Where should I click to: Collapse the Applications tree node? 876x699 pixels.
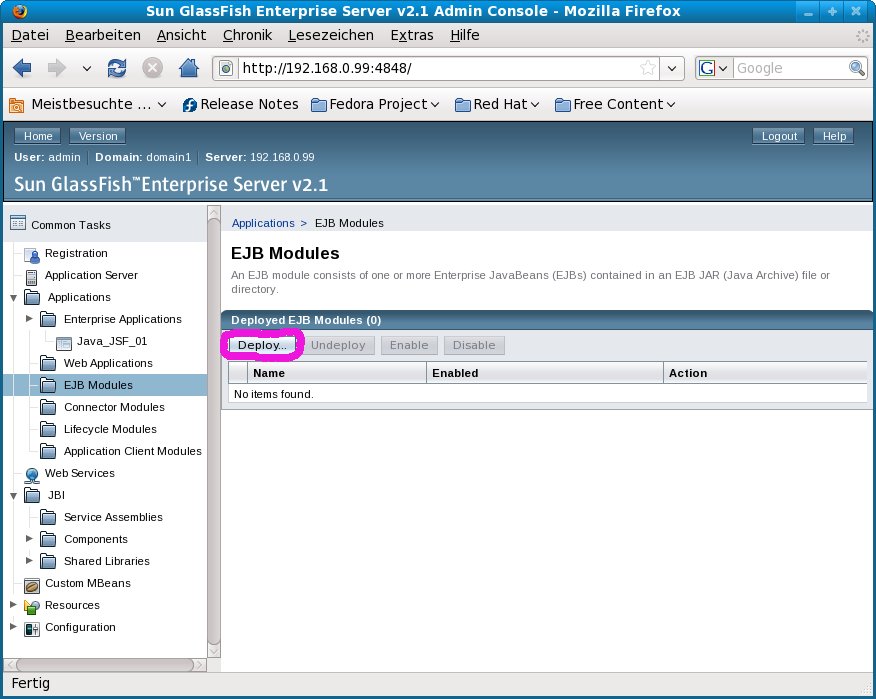pyautogui.click(x=13, y=297)
